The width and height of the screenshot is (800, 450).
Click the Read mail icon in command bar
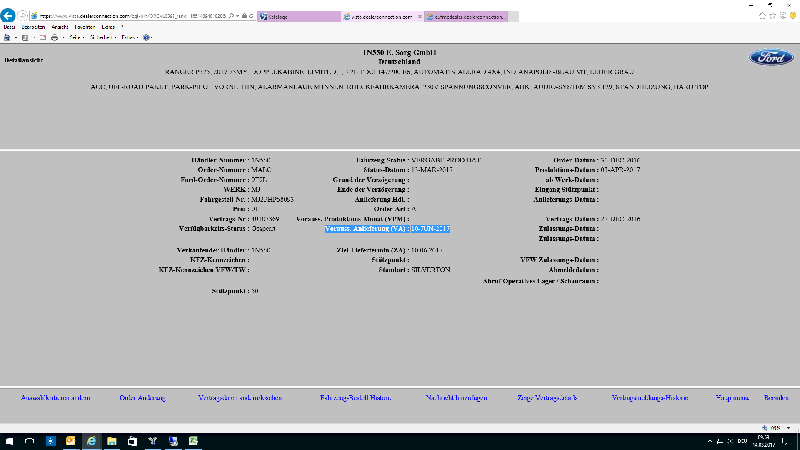(x=42, y=38)
